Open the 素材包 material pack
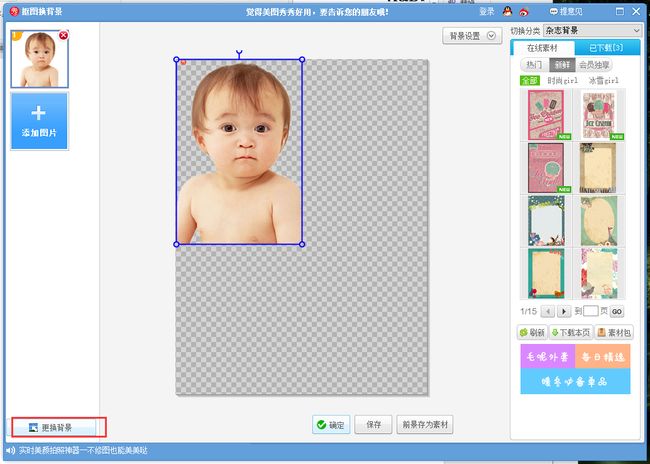Viewport: 650px width, 464px height. click(x=614, y=333)
